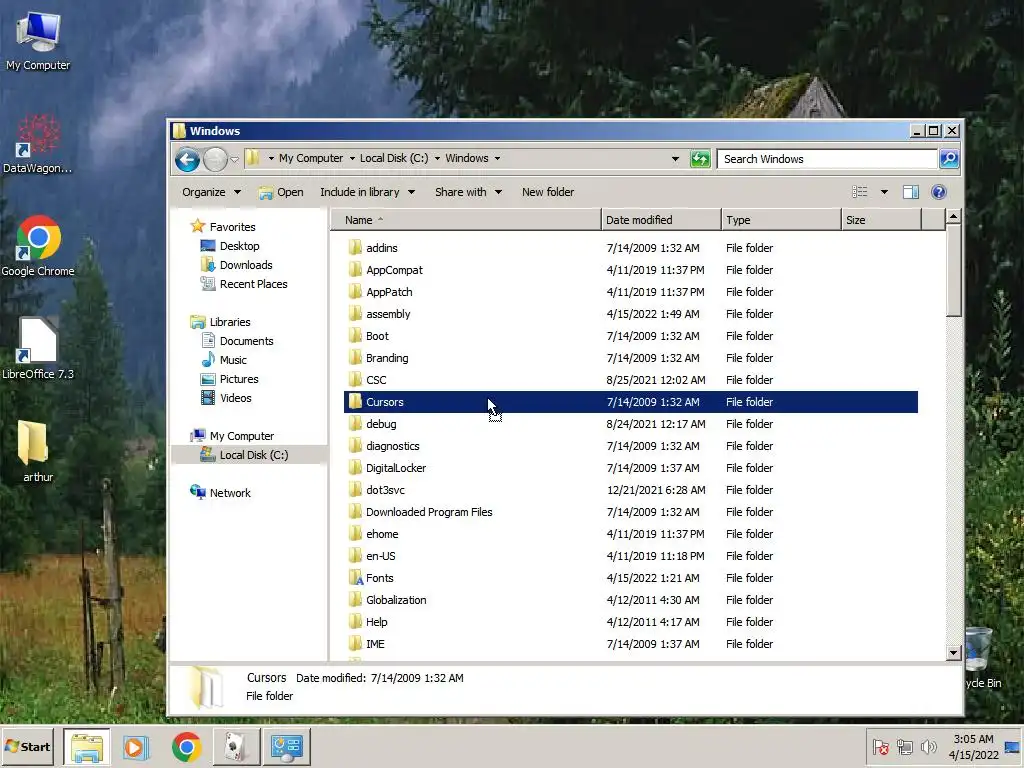
Task: Navigate to My Computer in breadcrumb
Action: (311, 158)
